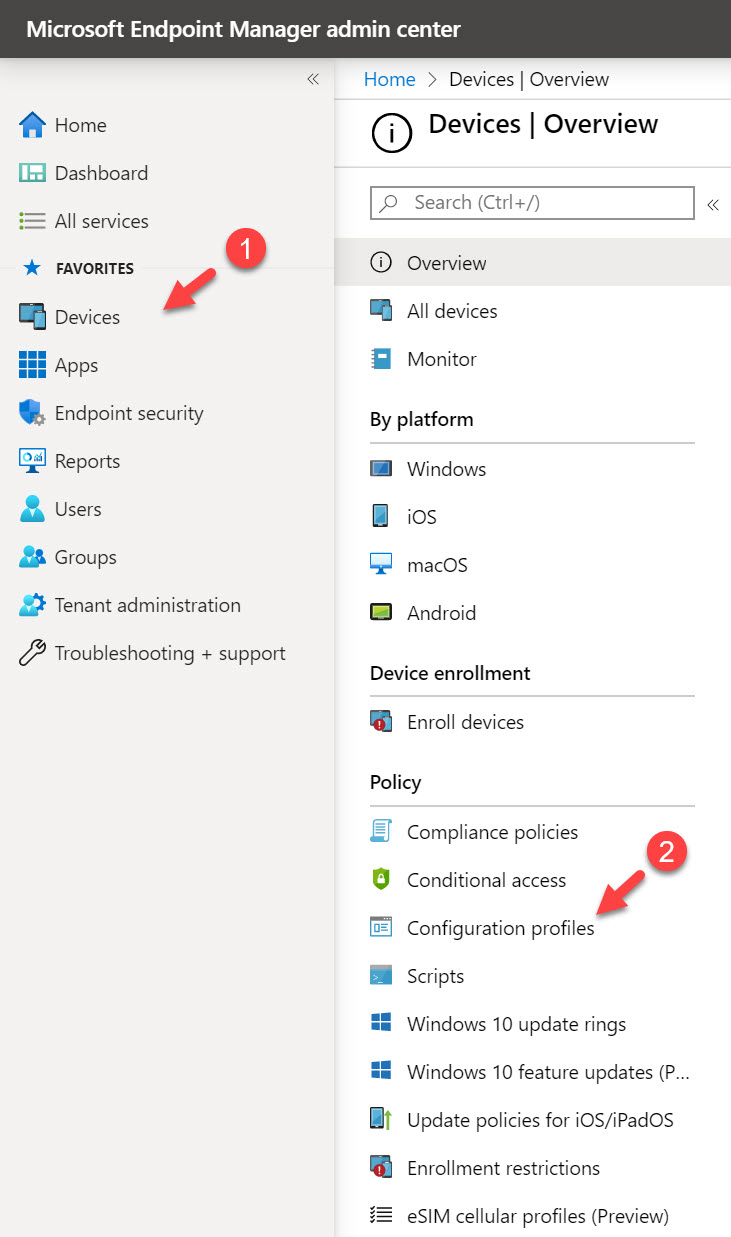Click the Windows 10 update rings icon
The height and width of the screenshot is (1237, 731).
(x=381, y=1024)
